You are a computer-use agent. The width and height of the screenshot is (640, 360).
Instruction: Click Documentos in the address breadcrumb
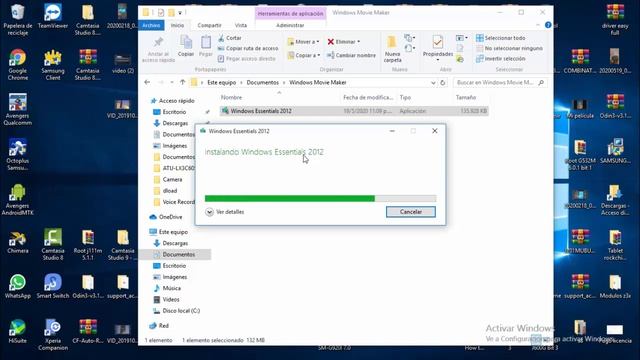click(x=262, y=82)
